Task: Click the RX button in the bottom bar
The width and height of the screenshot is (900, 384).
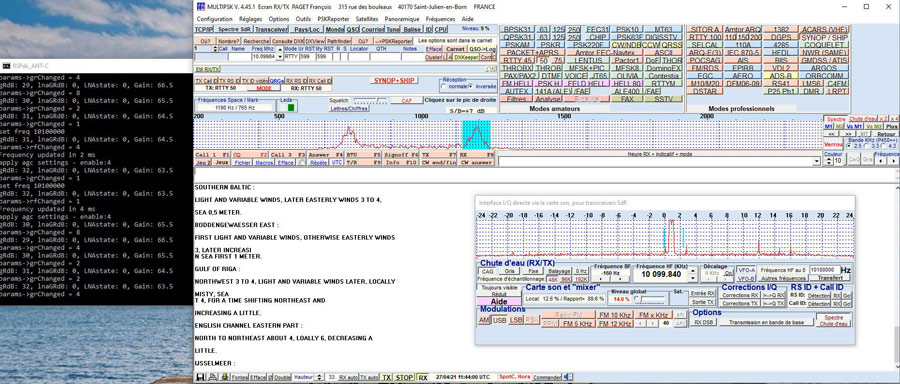Action: tap(423, 377)
